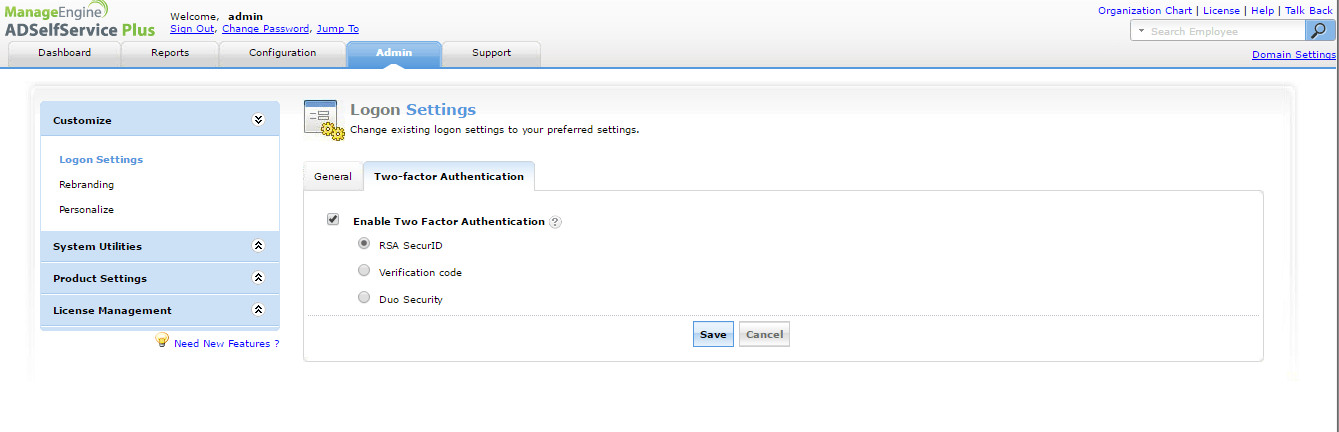This screenshot has height=432, width=1339.
Task: Expand the Product Settings section chevron
Action: point(258,278)
